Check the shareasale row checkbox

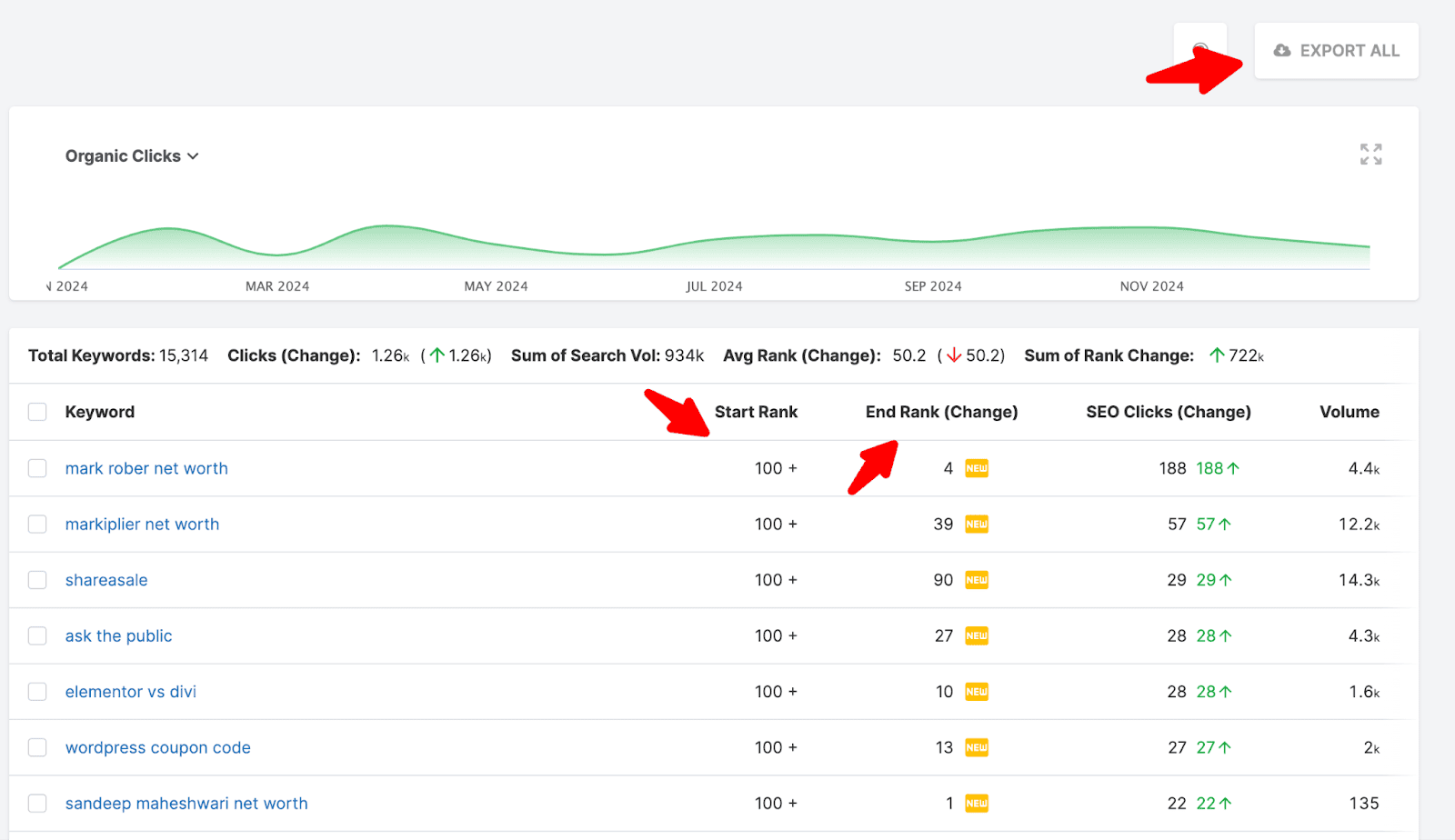(37, 580)
